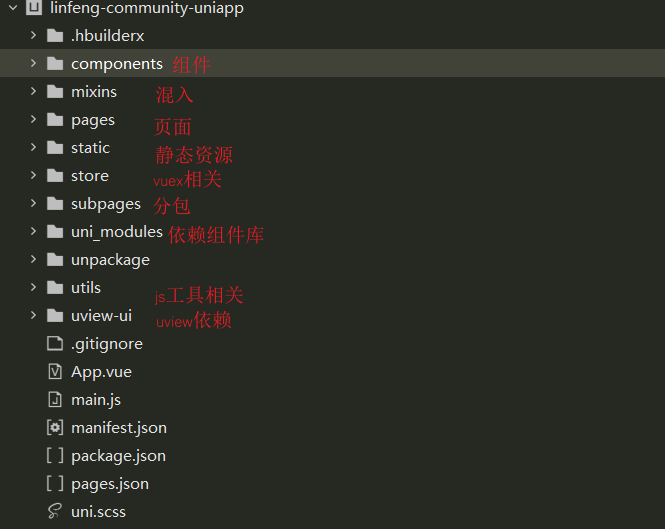Click the gear file icon beside manifest.json
Viewport: 665px width, 529px height.
(54, 428)
